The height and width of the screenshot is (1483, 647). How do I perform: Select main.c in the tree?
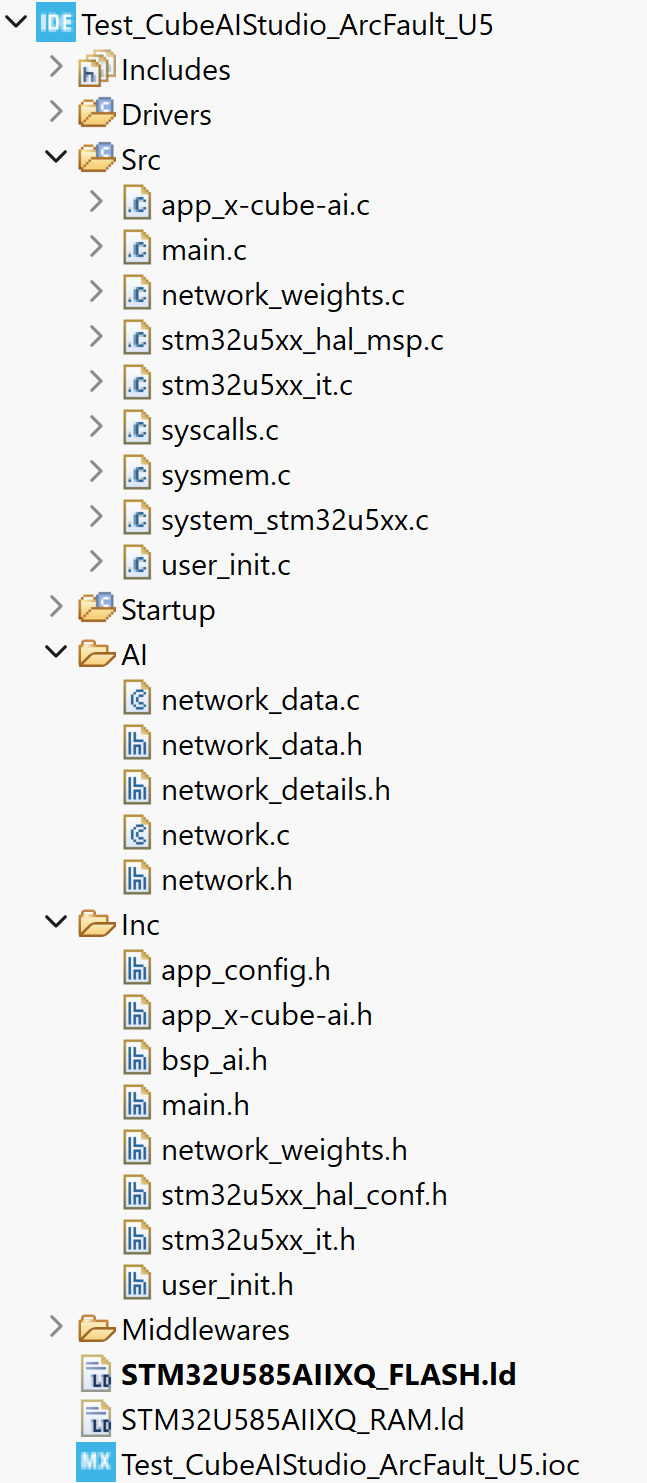tap(204, 250)
